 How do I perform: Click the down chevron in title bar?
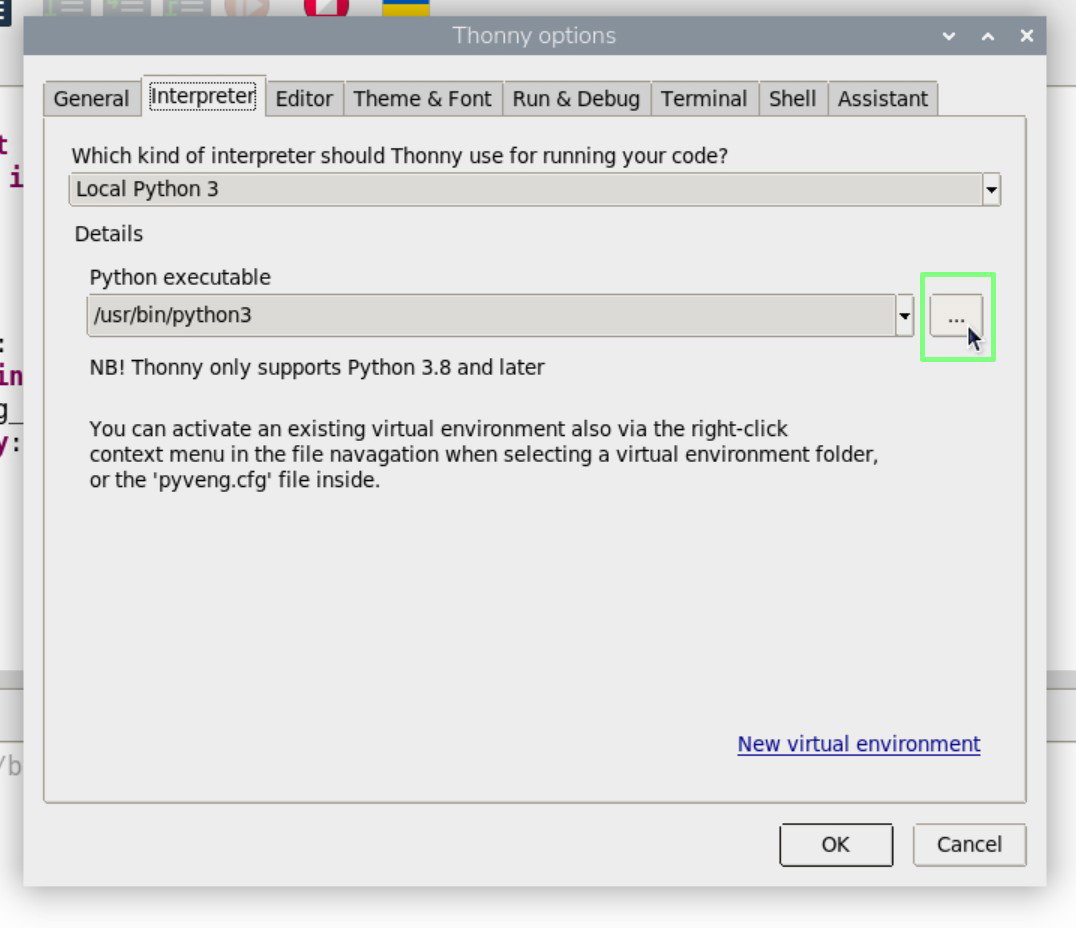click(x=949, y=36)
